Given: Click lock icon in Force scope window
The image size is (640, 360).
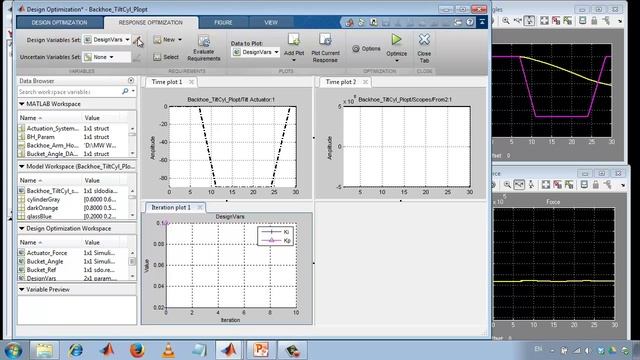Looking at the screenshot, I should pos(596,185).
